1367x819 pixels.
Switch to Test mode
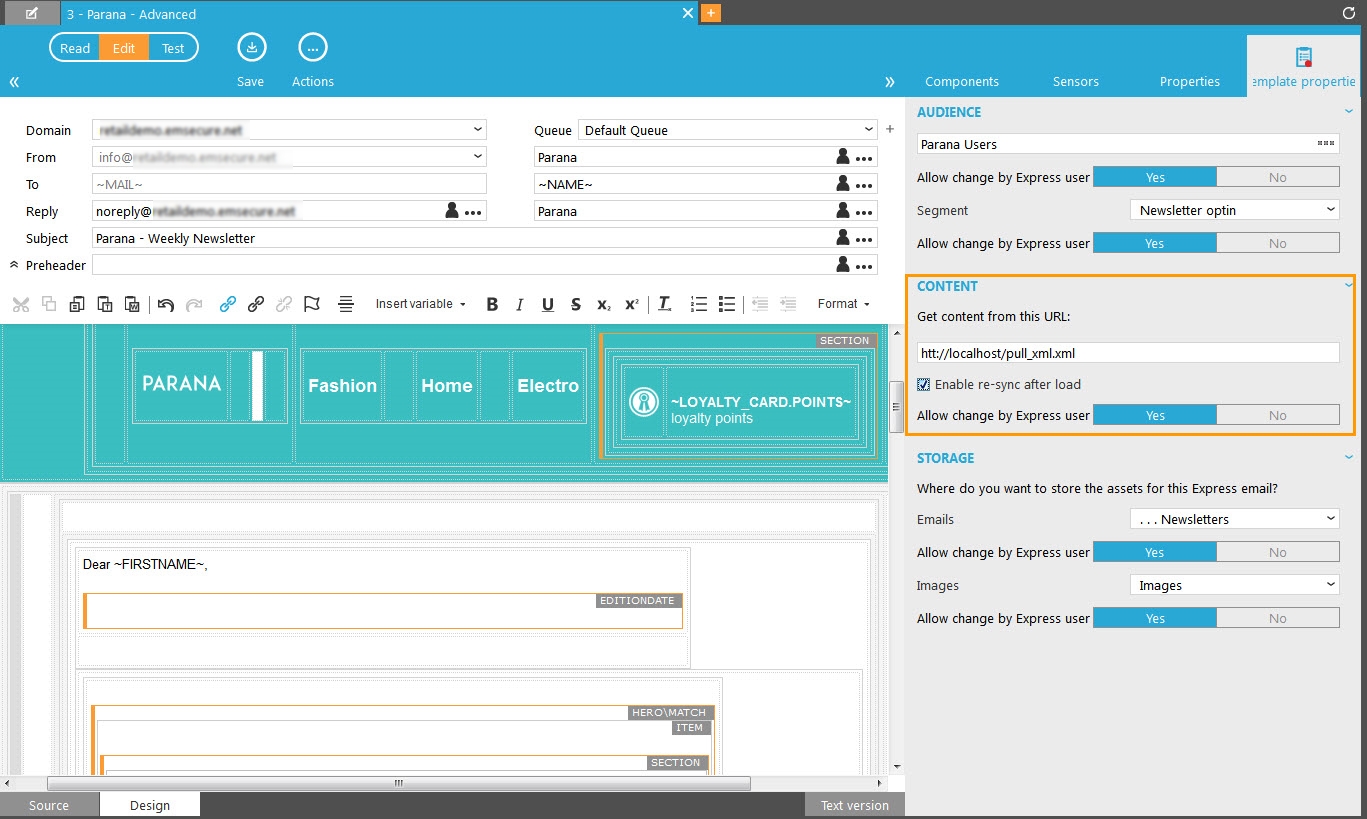click(x=173, y=48)
